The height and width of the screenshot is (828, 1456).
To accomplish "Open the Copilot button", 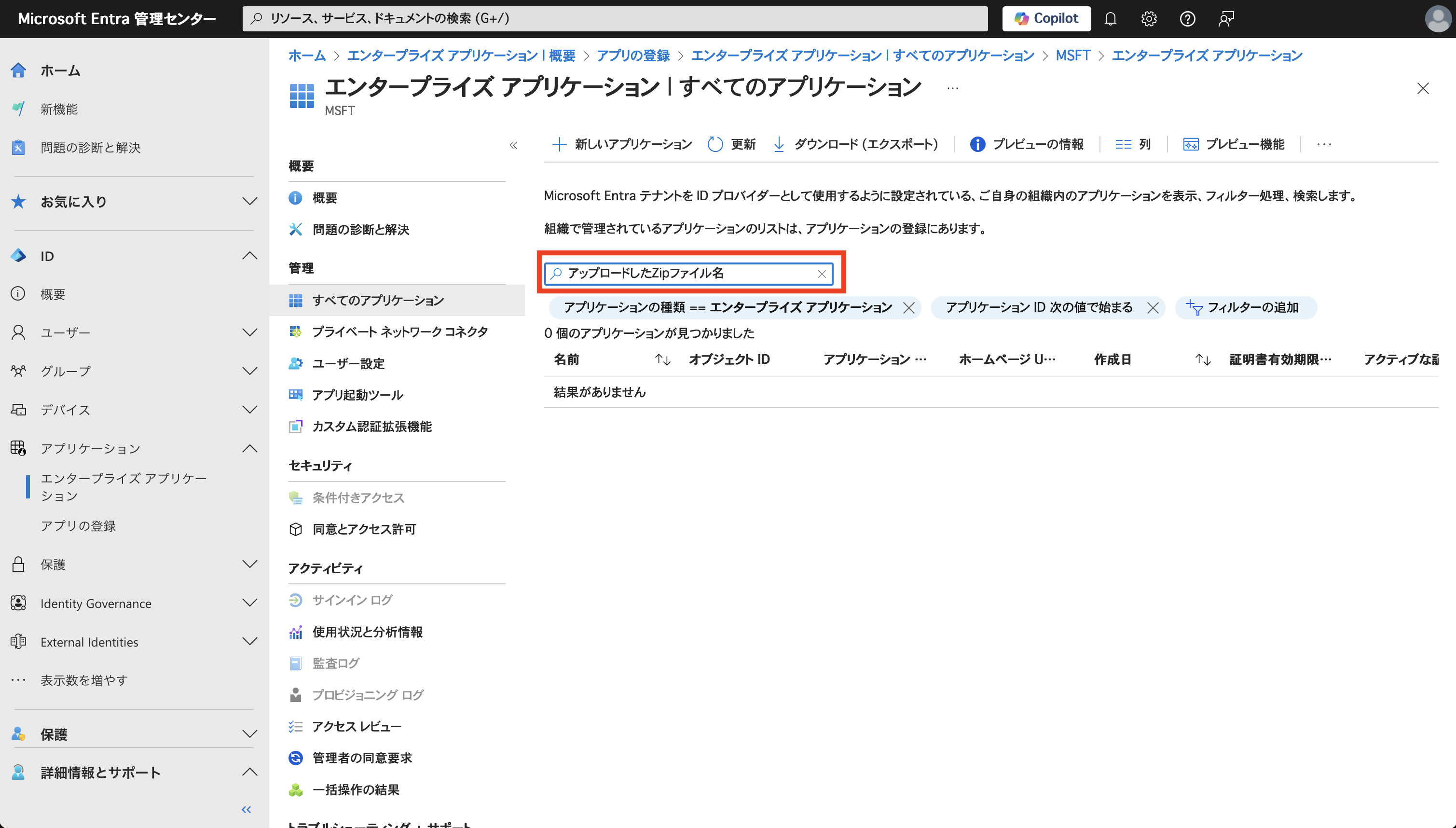I will [1046, 19].
